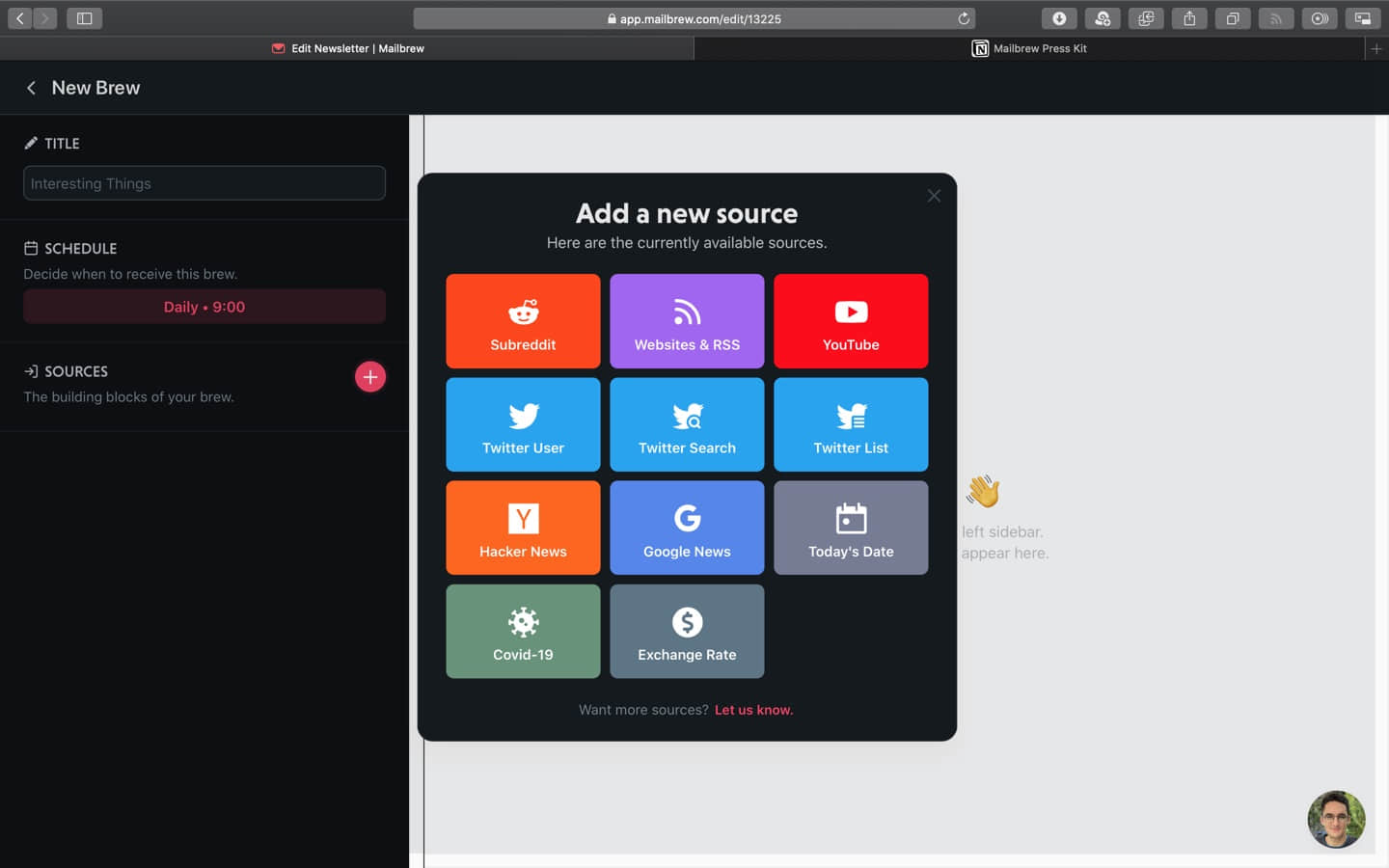Click the SOURCES section heading

[76, 371]
